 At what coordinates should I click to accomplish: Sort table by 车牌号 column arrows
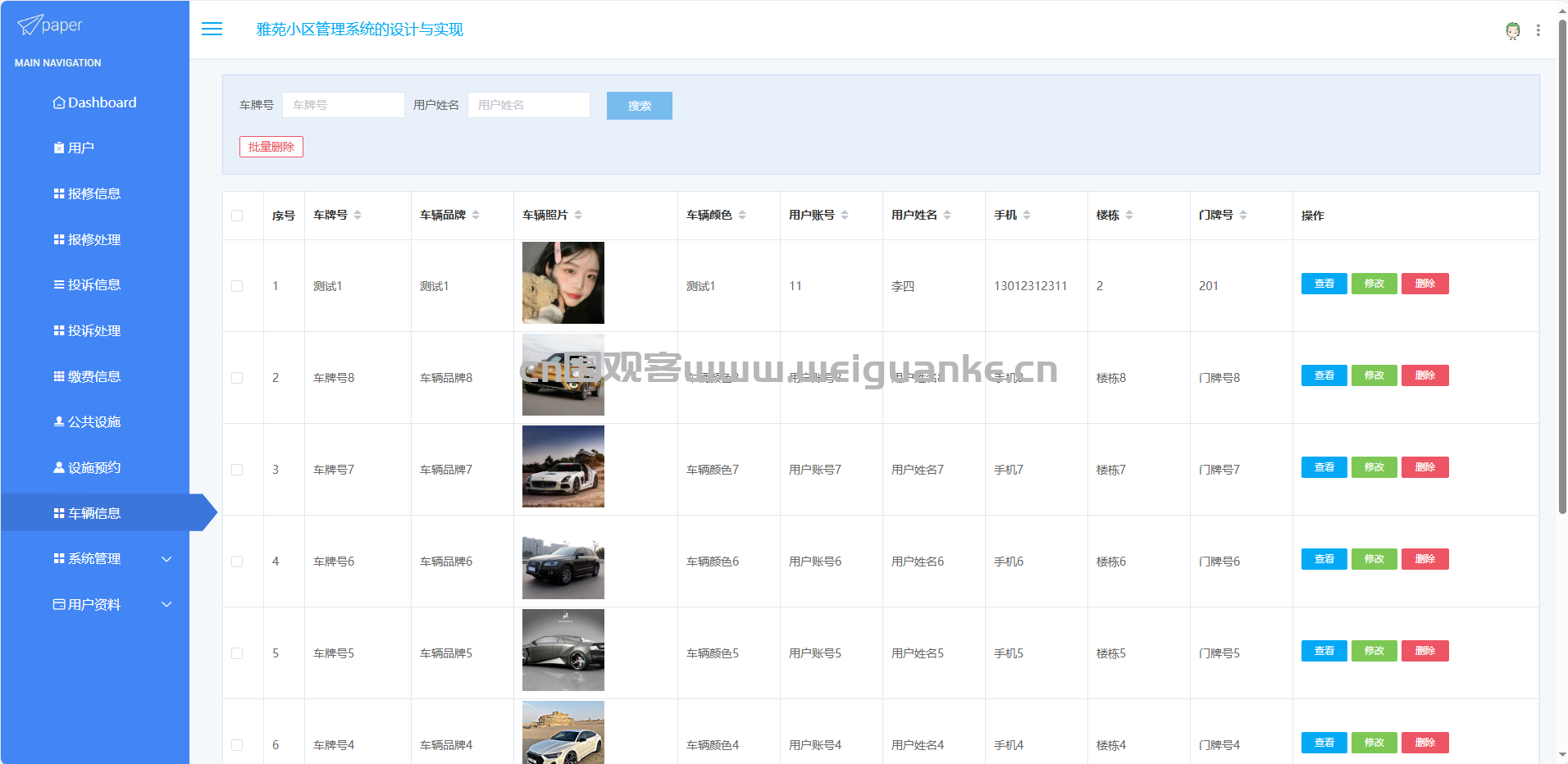pyautogui.click(x=358, y=215)
